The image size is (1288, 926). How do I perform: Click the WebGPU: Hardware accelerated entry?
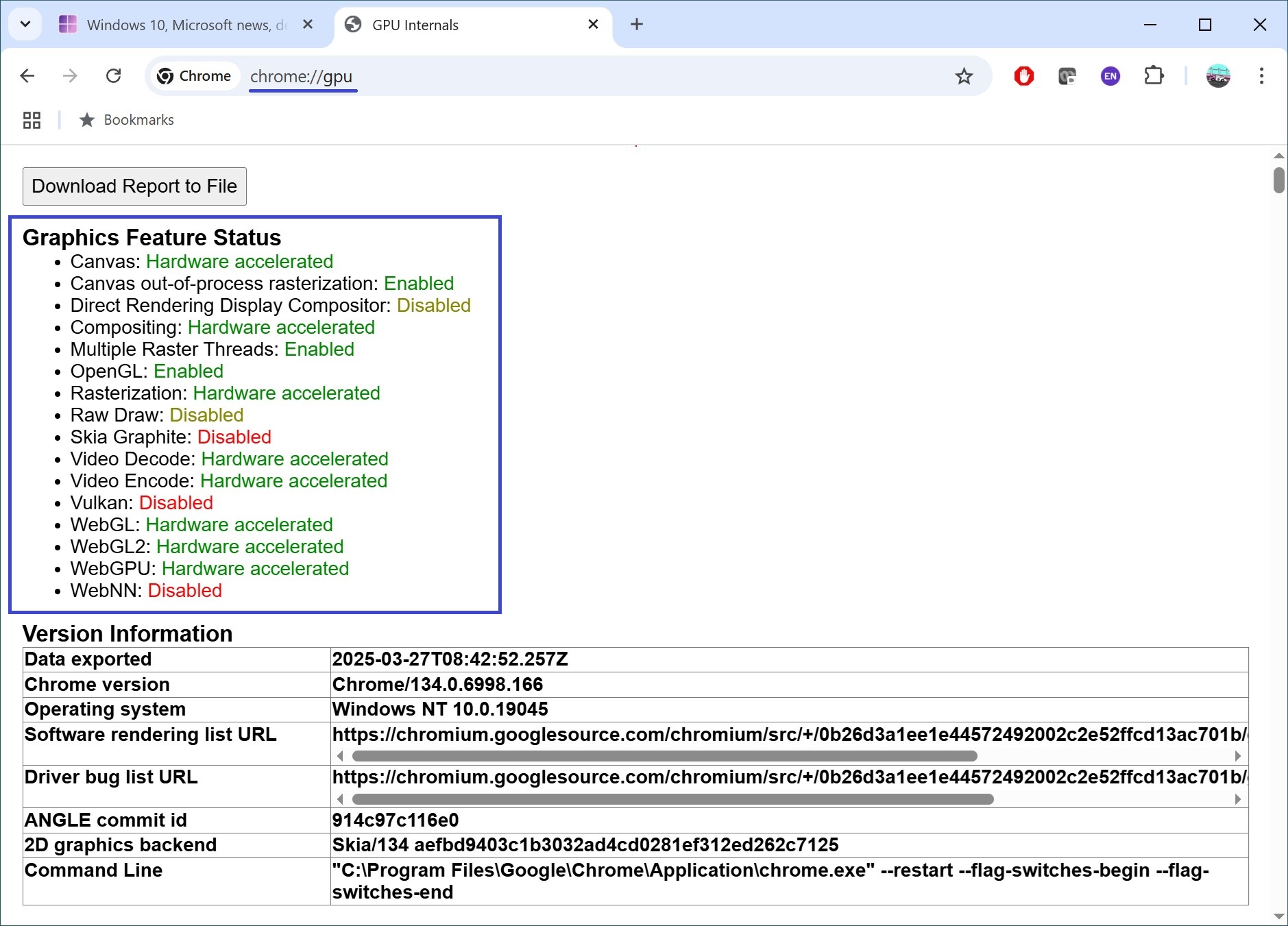click(x=210, y=569)
